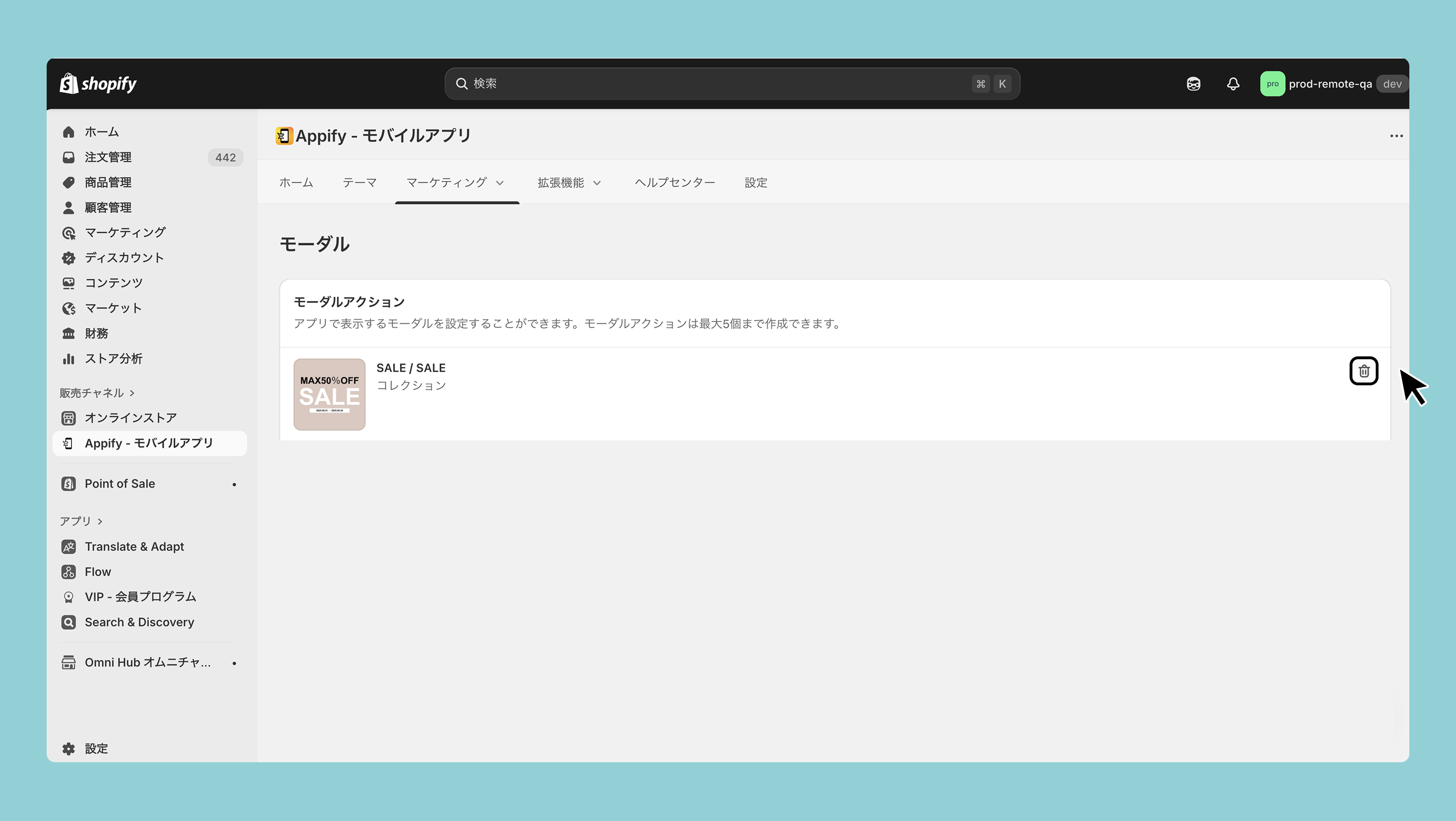Click the Shopify logo

click(x=98, y=83)
